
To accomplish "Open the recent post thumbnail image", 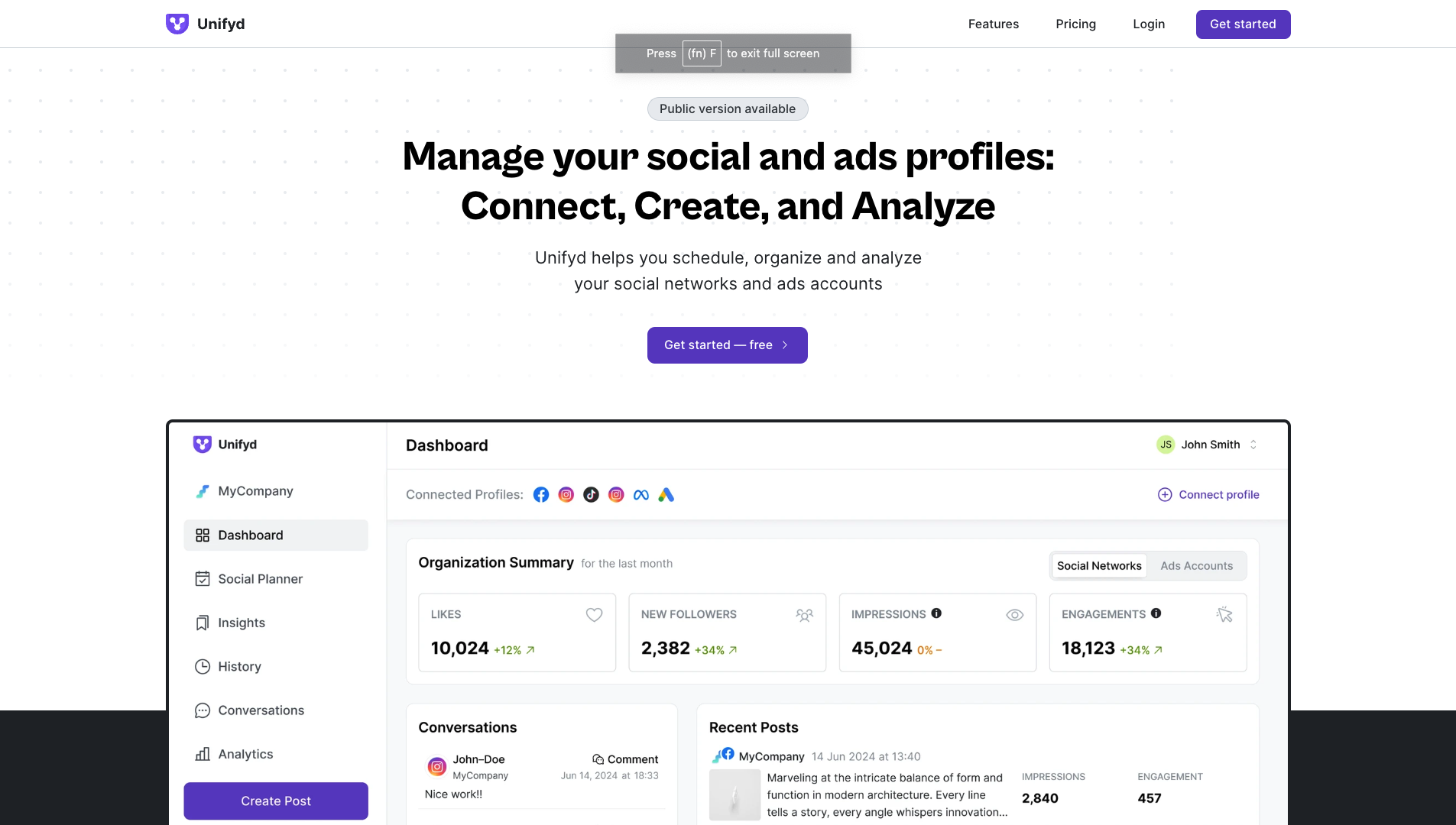I will click(x=734, y=795).
